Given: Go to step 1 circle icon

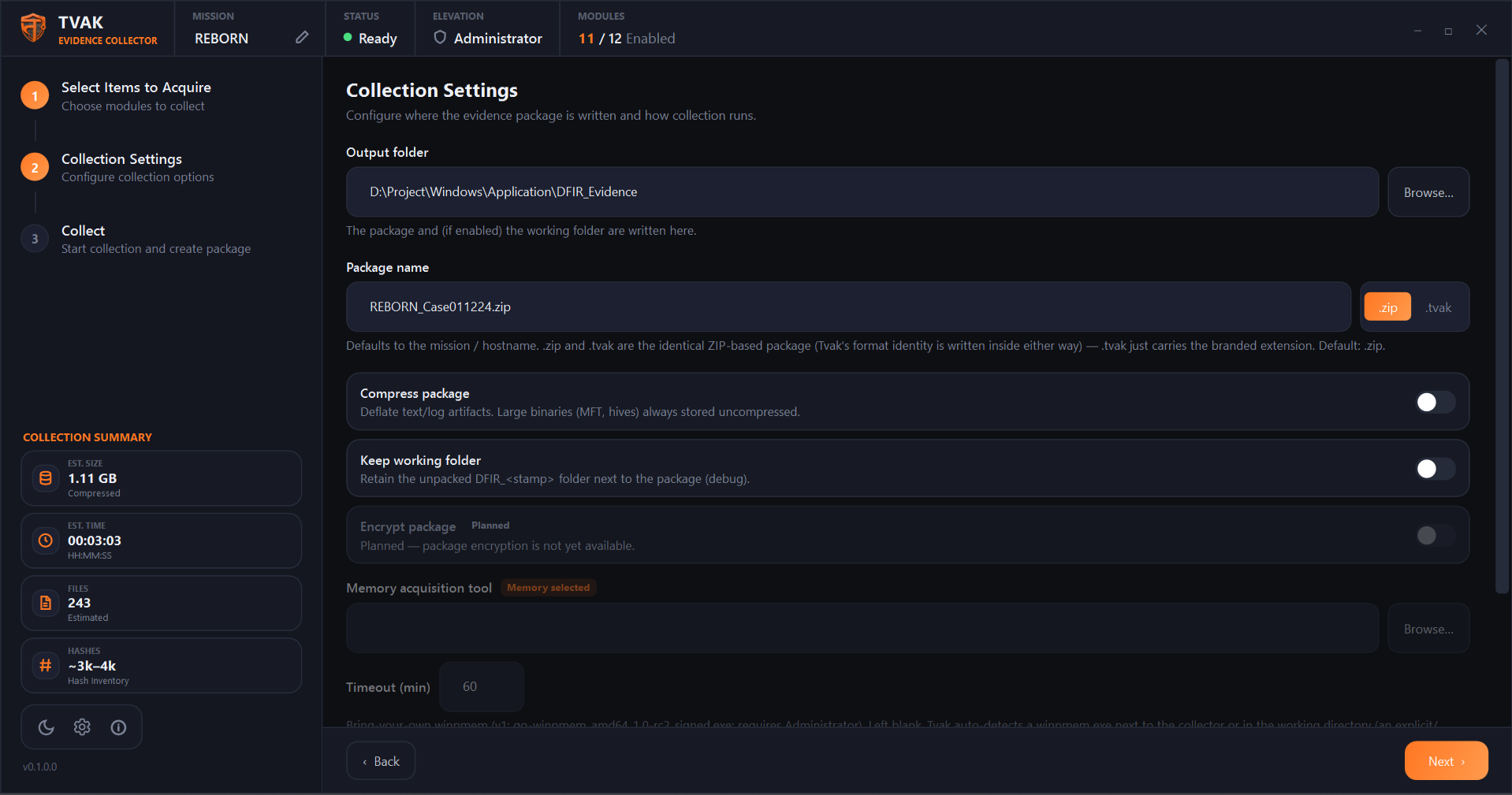Looking at the screenshot, I should (x=35, y=96).
